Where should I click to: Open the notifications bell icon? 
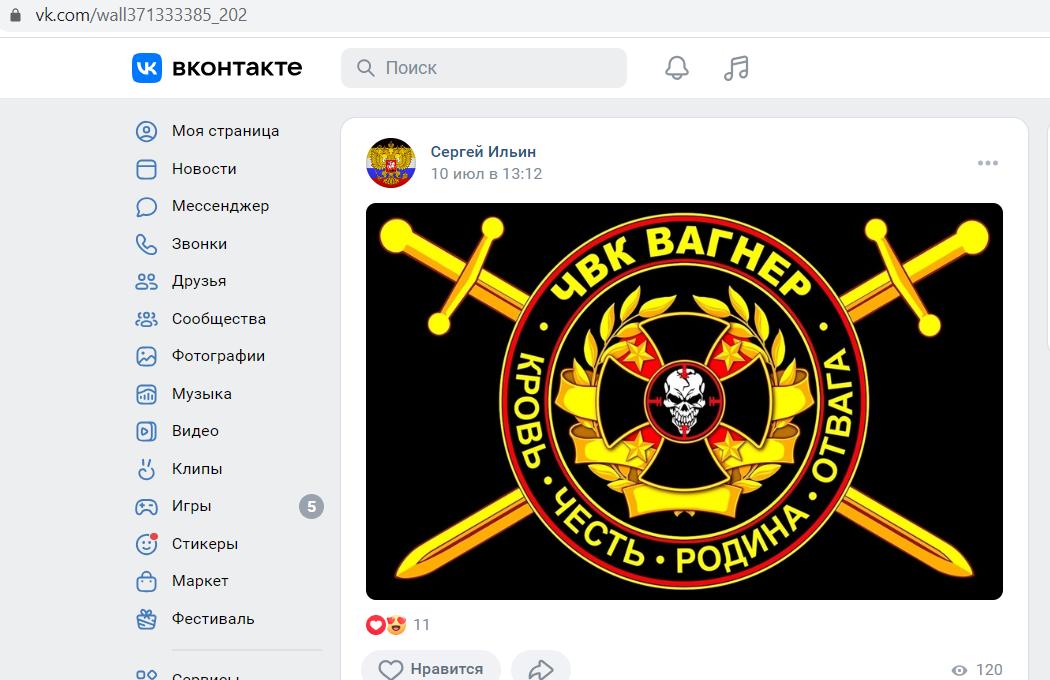[x=676, y=68]
